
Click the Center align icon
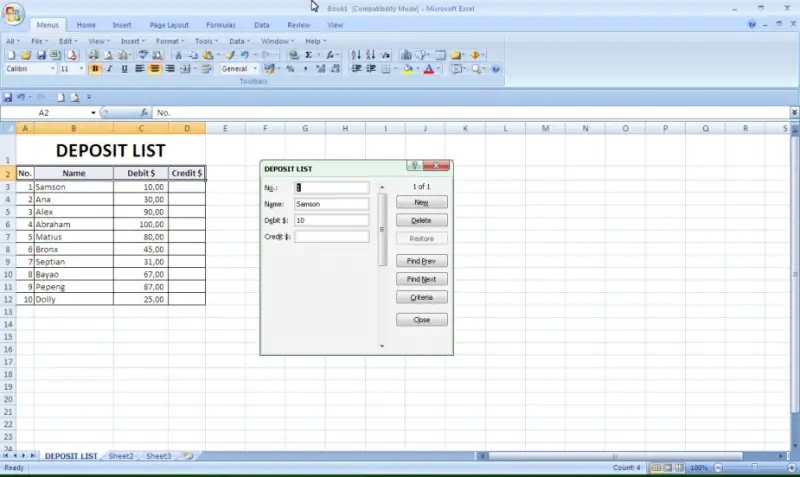(x=155, y=69)
